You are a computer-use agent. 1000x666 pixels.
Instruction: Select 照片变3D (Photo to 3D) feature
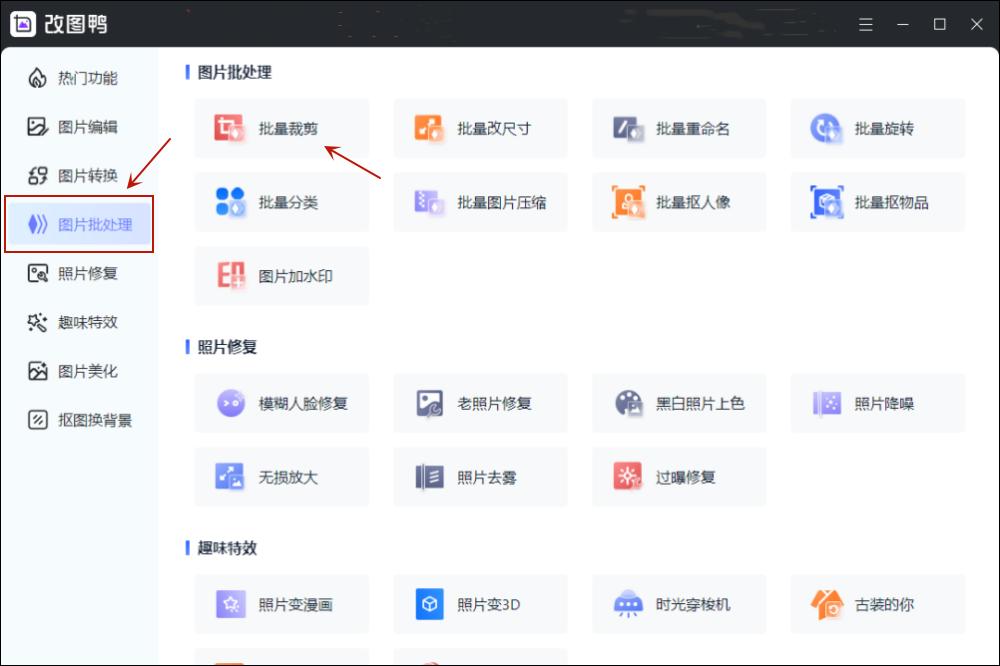coord(480,604)
